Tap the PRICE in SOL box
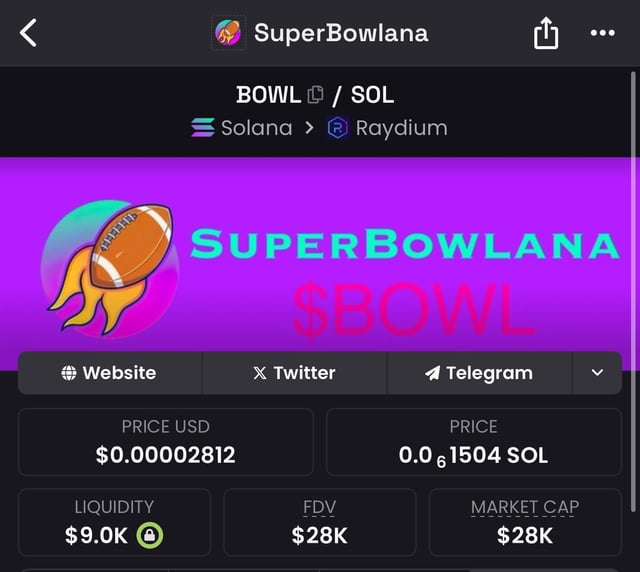The image size is (640, 572). pos(473,441)
